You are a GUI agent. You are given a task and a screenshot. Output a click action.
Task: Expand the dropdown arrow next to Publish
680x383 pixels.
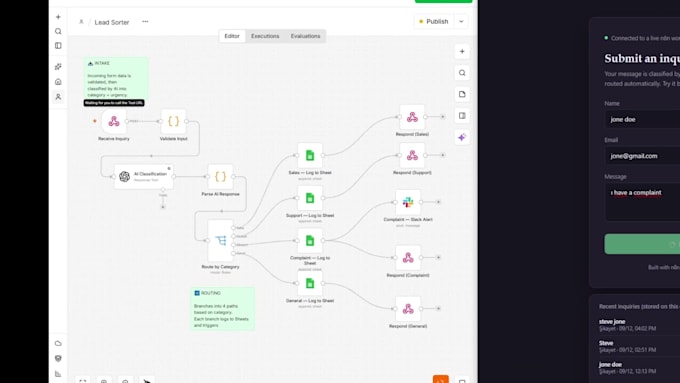[461, 21]
